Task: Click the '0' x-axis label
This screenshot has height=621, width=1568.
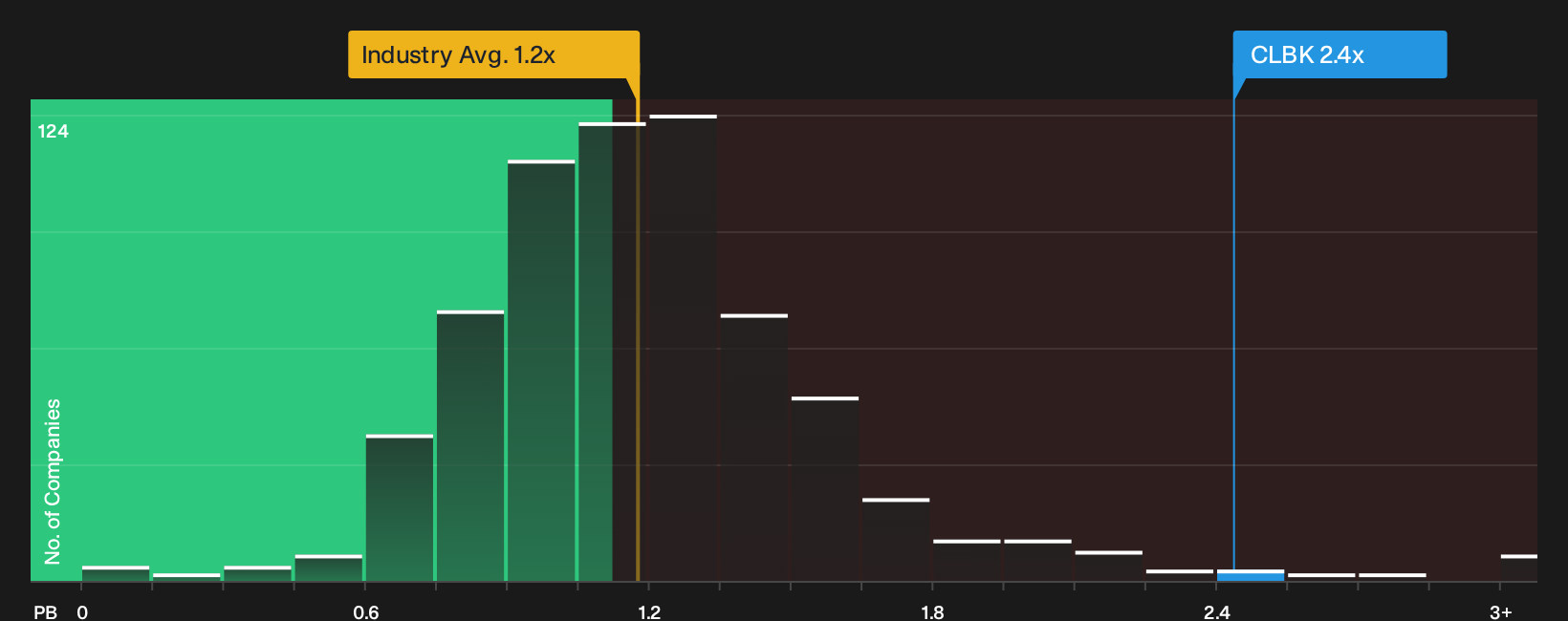Action: click(82, 612)
